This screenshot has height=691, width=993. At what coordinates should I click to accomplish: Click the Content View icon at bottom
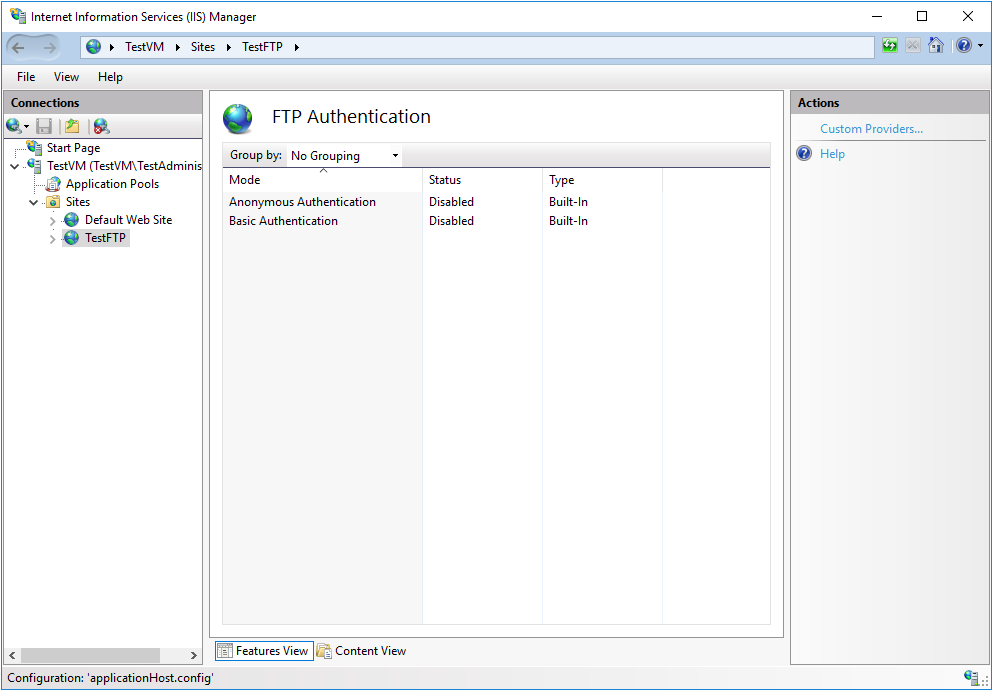click(x=324, y=650)
